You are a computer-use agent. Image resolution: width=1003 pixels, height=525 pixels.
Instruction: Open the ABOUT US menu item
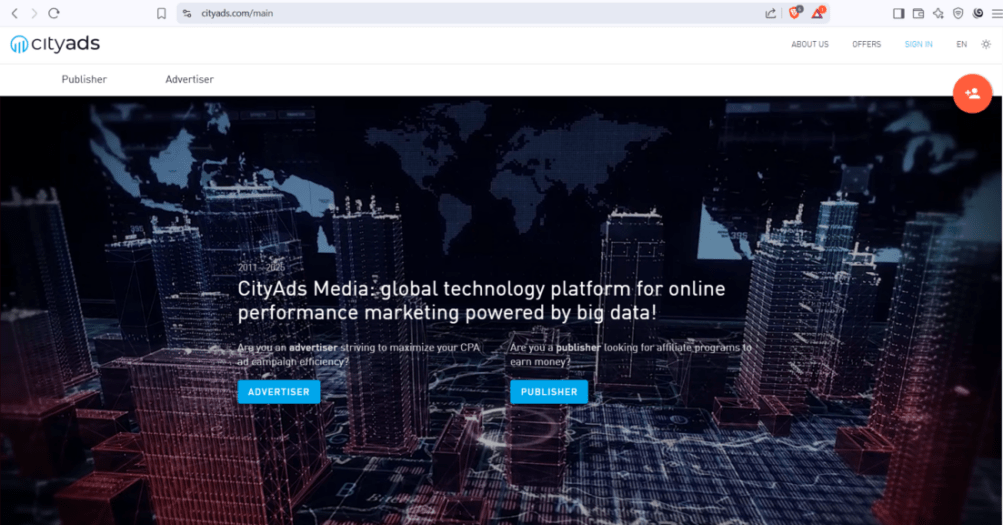click(x=810, y=44)
